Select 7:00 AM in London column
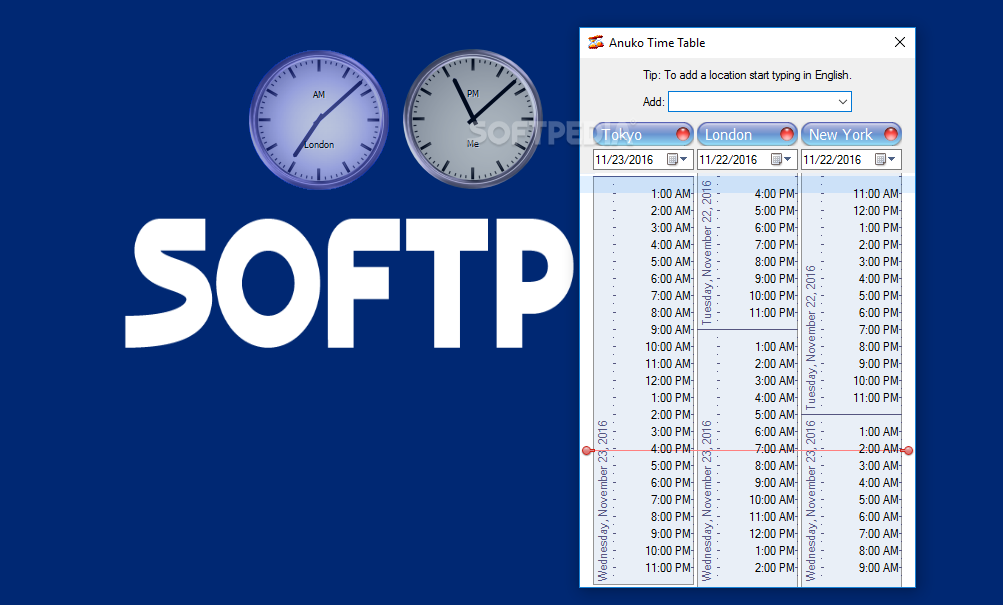 pos(775,449)
